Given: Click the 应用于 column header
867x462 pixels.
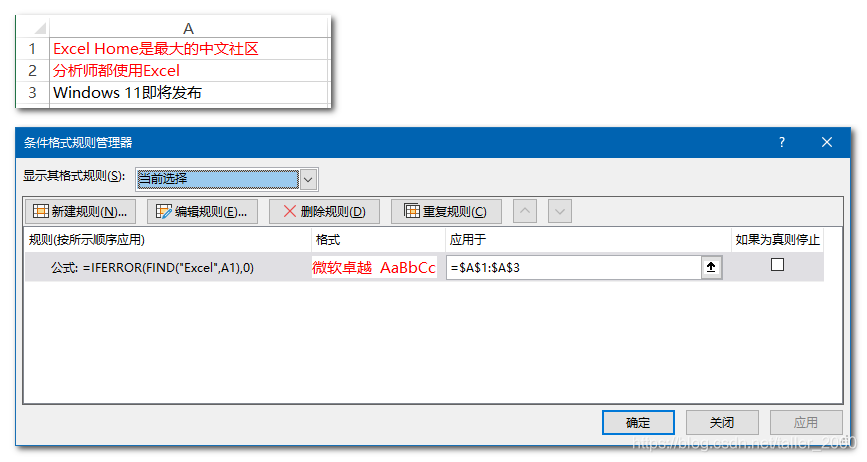Looking at the screenshot, I should 588,240.
